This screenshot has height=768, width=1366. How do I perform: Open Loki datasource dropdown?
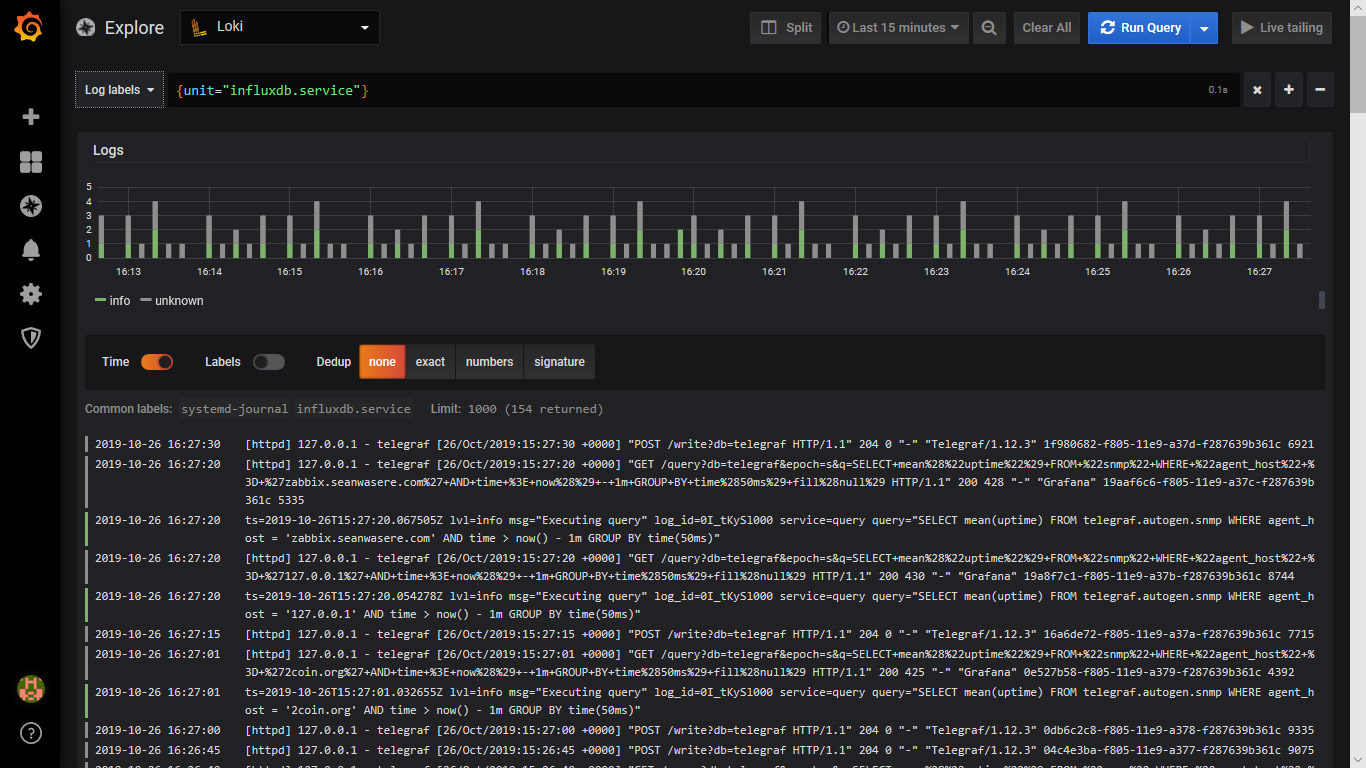[280, 28]
